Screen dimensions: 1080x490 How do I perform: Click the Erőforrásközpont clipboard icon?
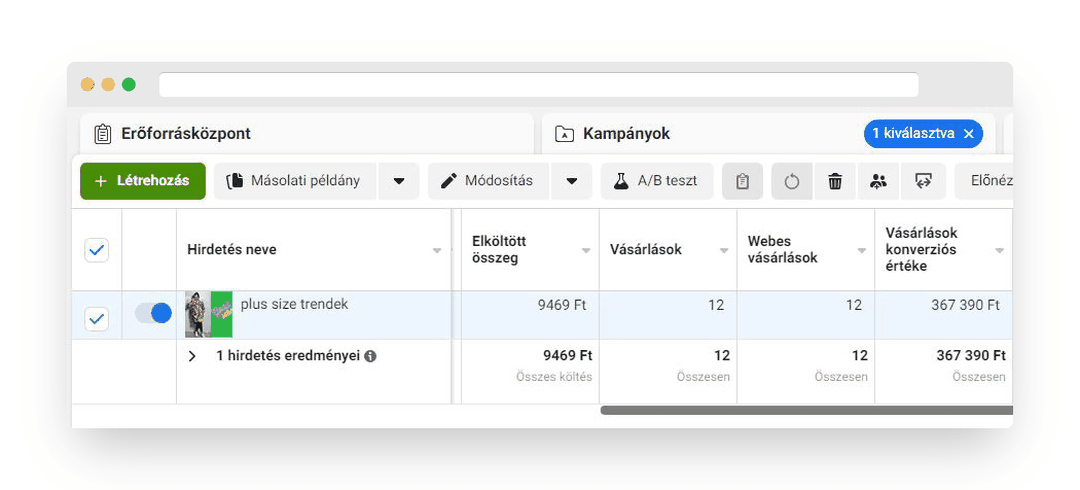[103, 134]
